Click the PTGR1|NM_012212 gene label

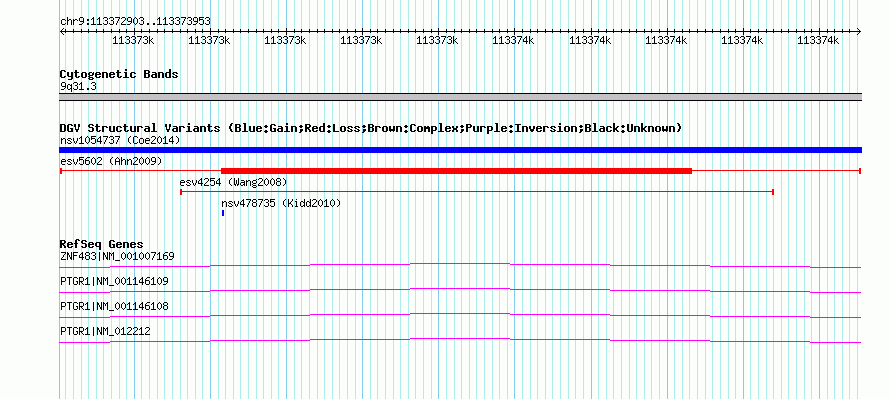[105, 331]
